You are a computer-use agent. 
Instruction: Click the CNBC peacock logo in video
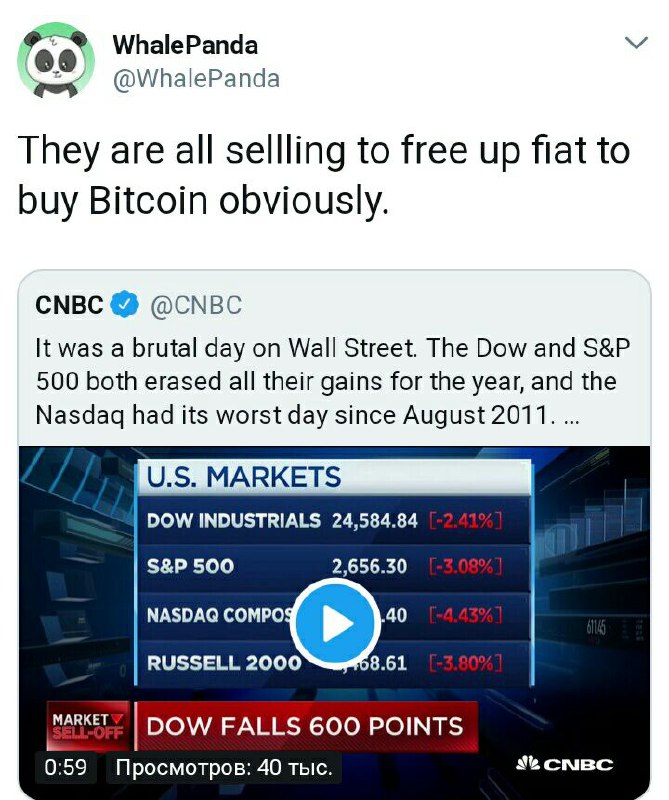(x=563, y=765)
